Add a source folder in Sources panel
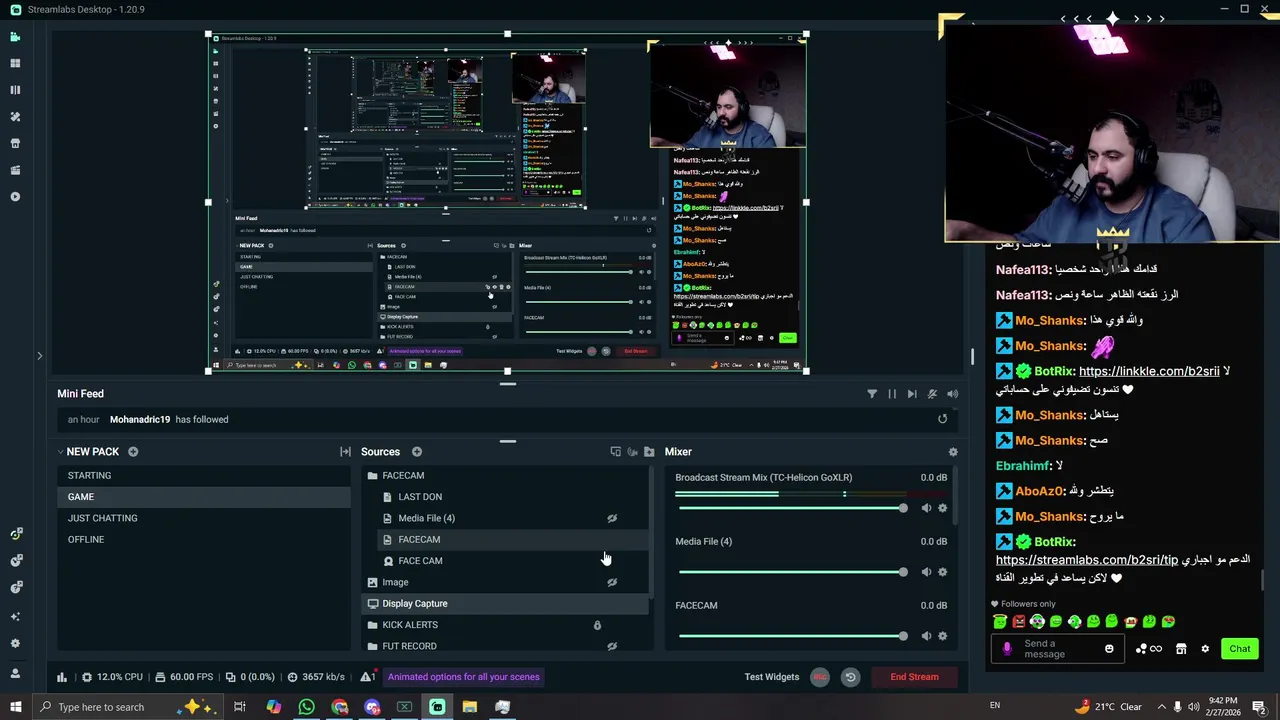This screenshot has width=1280, height=720. (x=649, y=452)
